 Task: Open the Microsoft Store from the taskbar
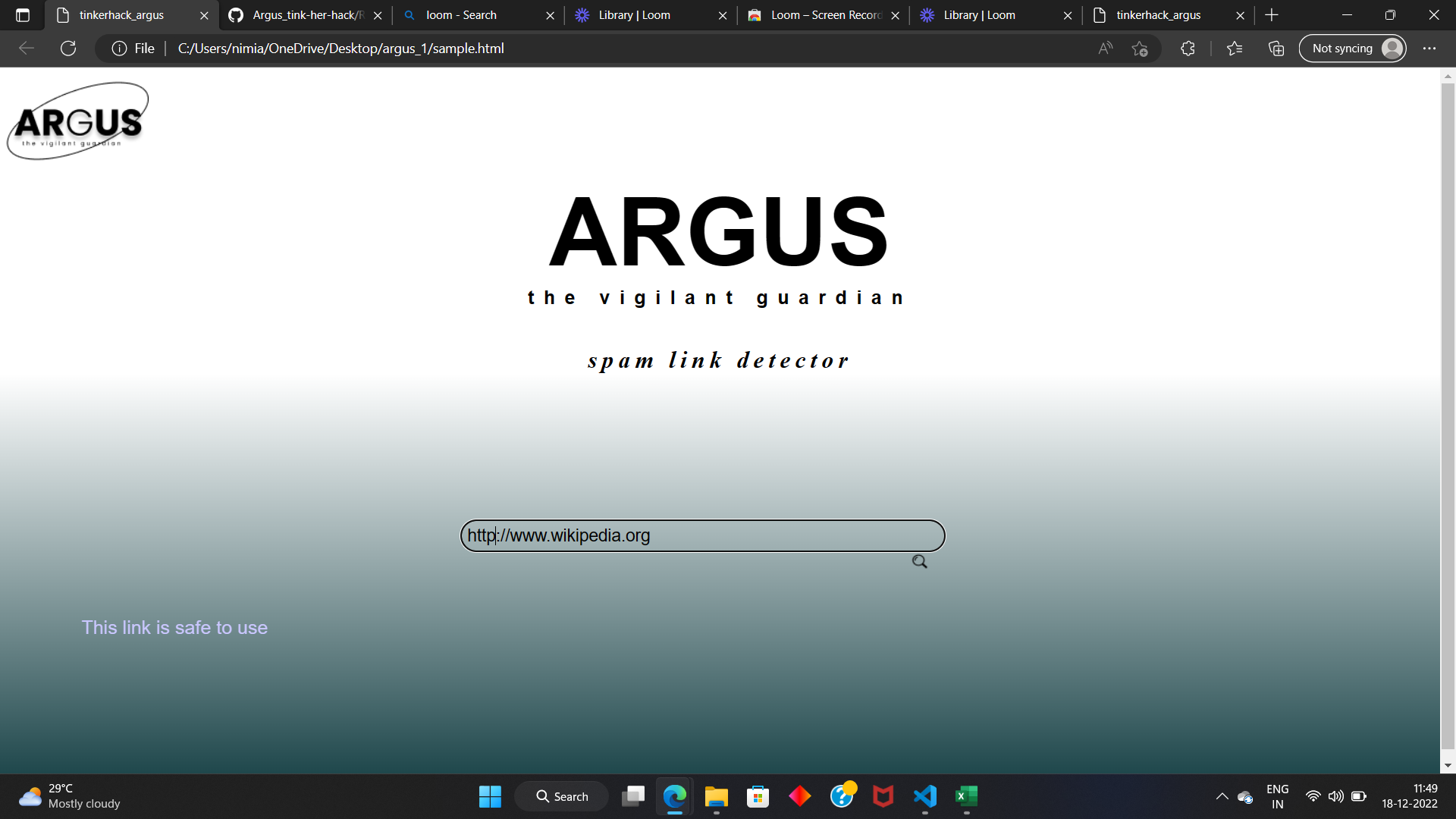757,796
